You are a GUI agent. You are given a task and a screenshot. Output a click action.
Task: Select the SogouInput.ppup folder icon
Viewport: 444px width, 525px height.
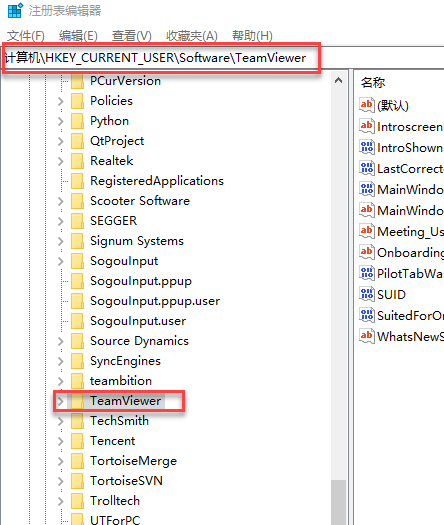coord(77,281)
